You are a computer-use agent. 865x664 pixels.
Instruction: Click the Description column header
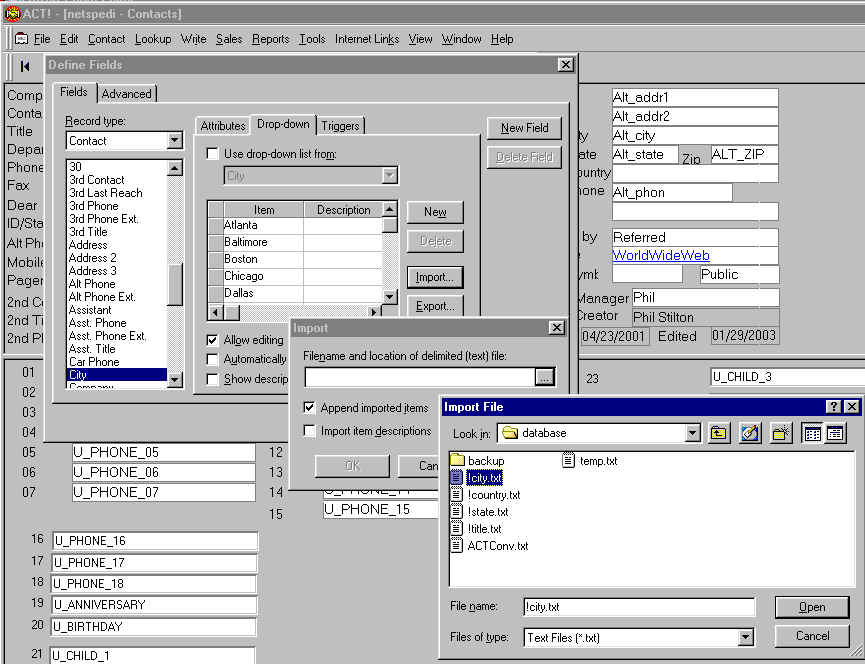point(343,210)
